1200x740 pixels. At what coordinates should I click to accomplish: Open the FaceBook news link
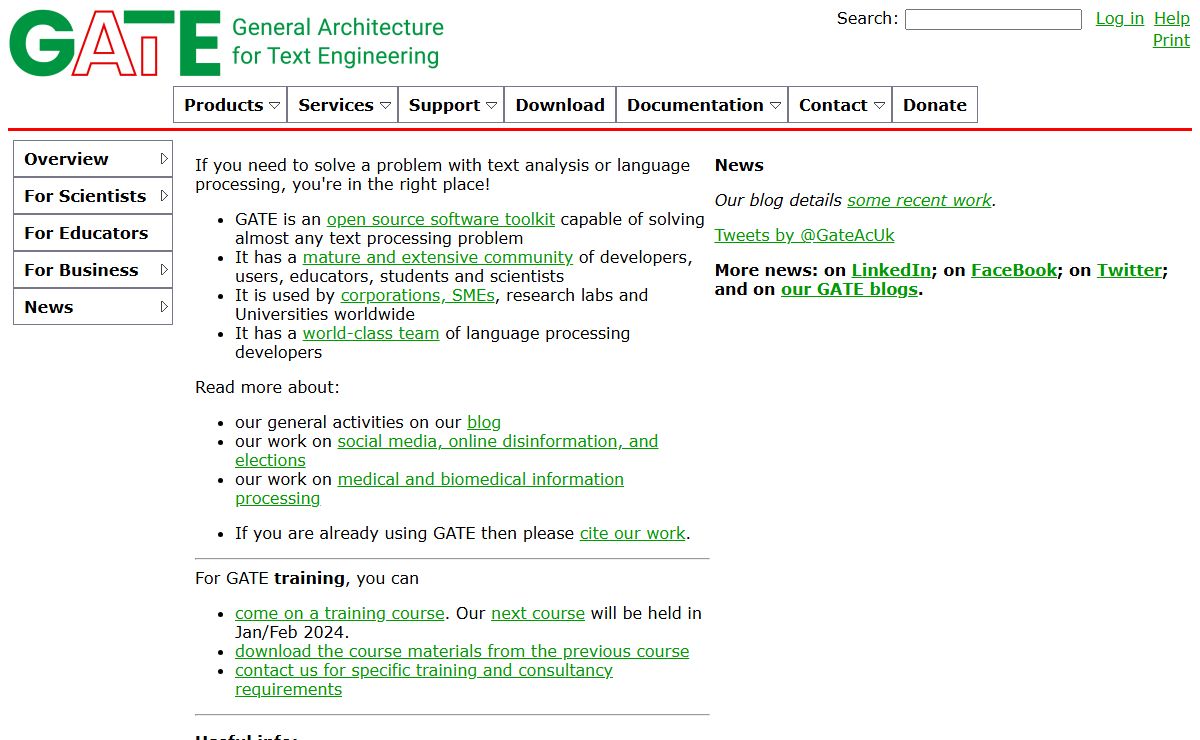1014,270
